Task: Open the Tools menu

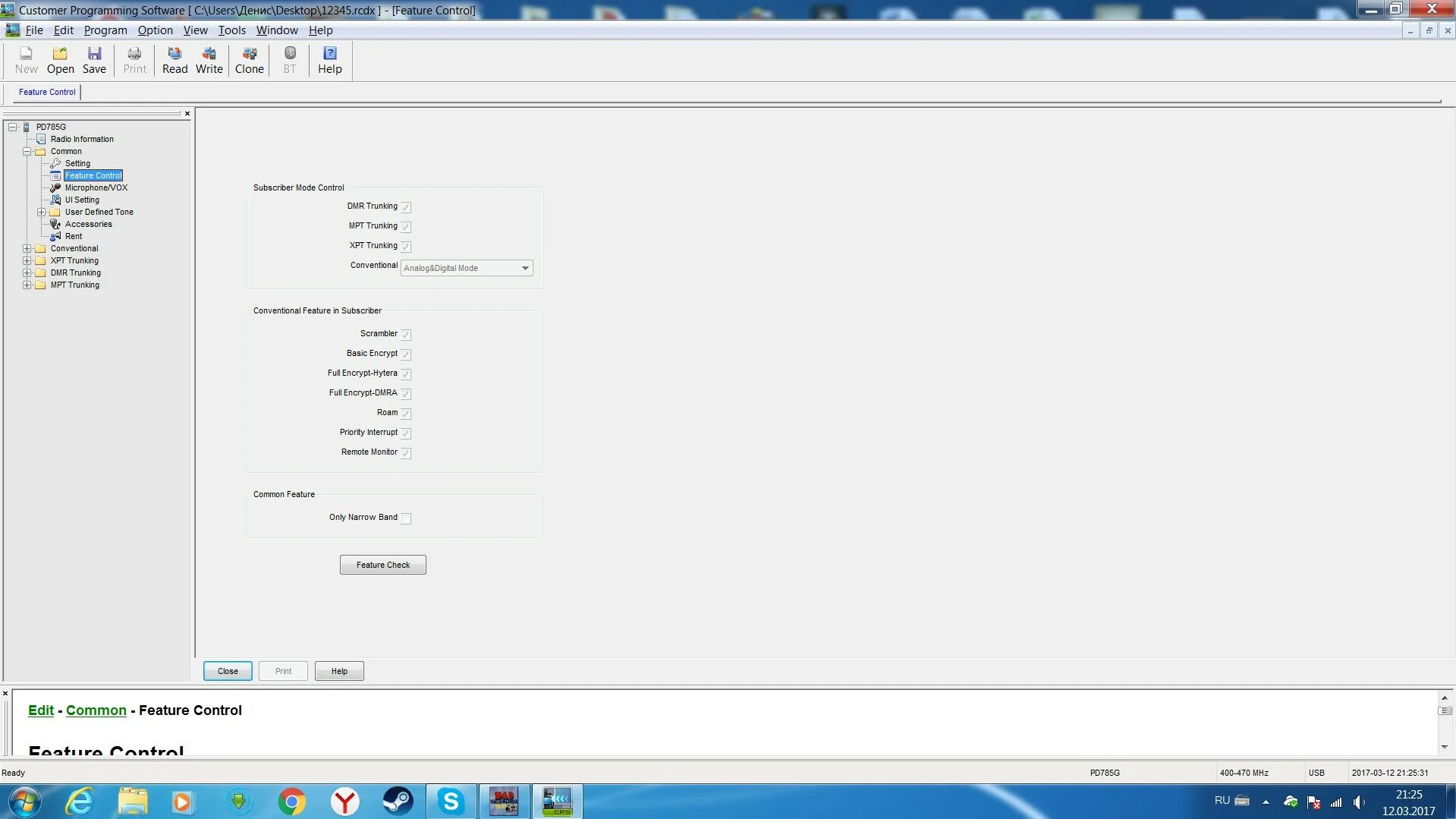Action: click(232, 30)
